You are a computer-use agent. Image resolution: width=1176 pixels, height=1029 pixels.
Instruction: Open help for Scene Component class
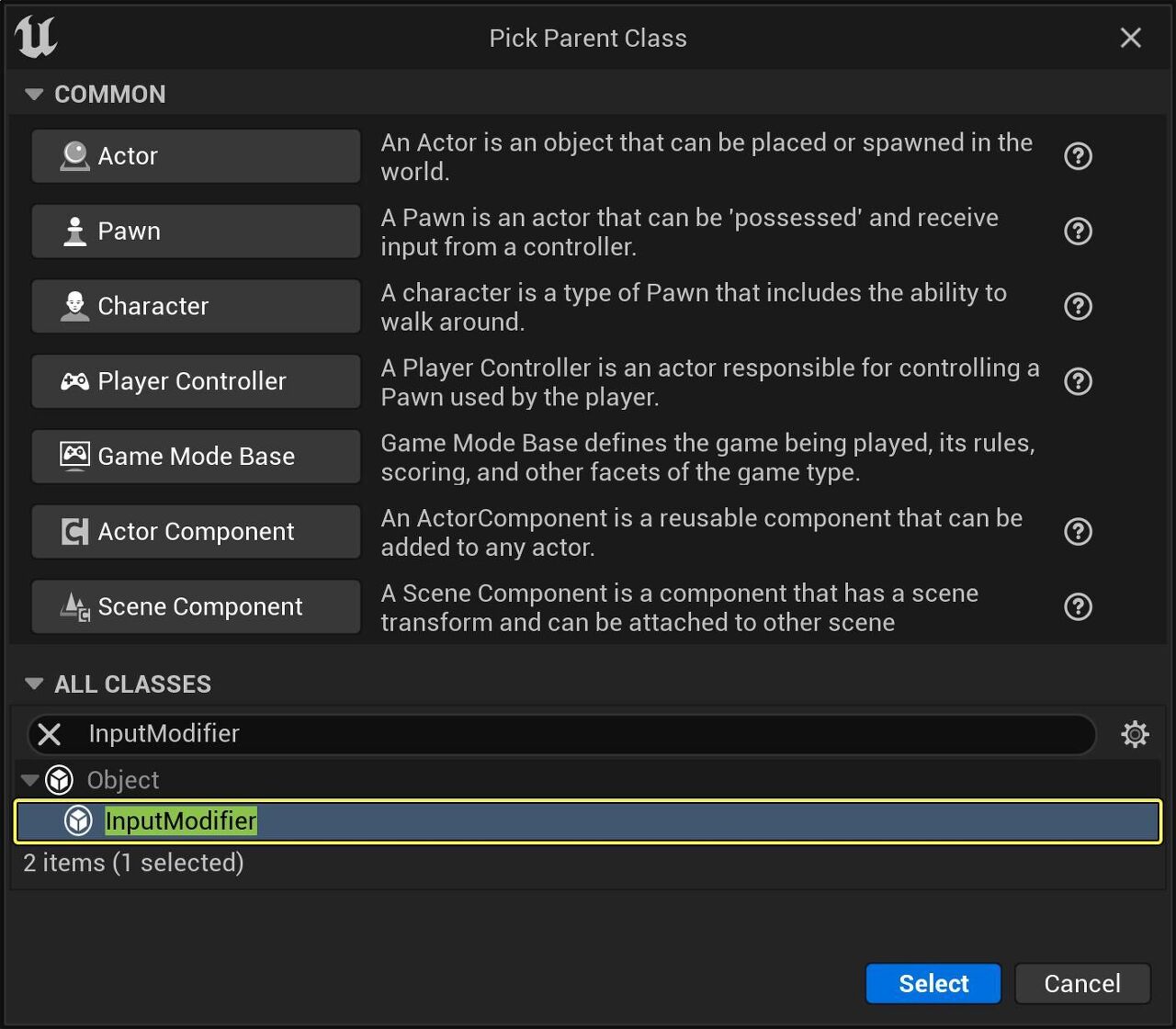tap(1078, 606)
